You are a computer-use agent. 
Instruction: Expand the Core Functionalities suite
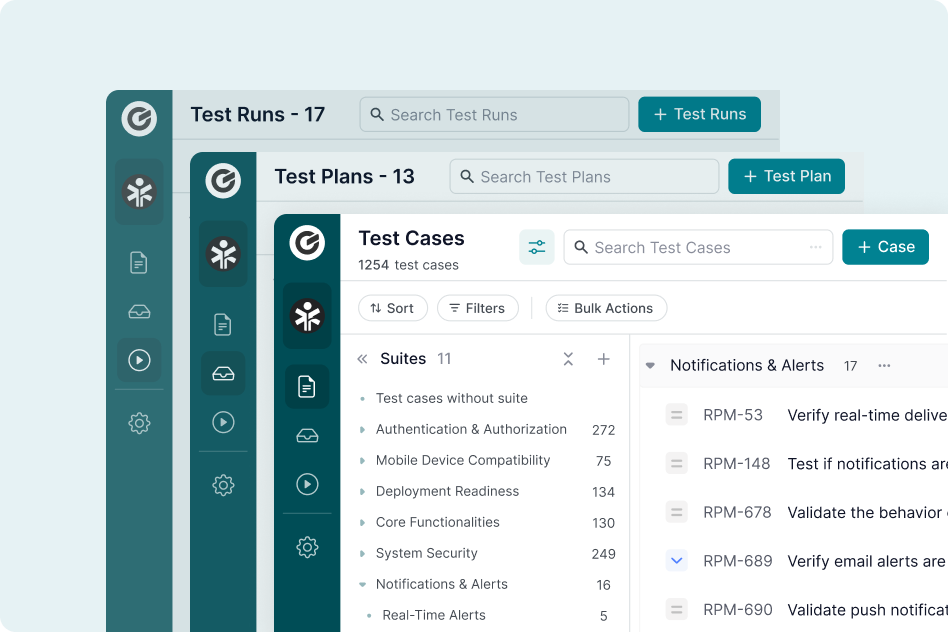pos(362,523)
